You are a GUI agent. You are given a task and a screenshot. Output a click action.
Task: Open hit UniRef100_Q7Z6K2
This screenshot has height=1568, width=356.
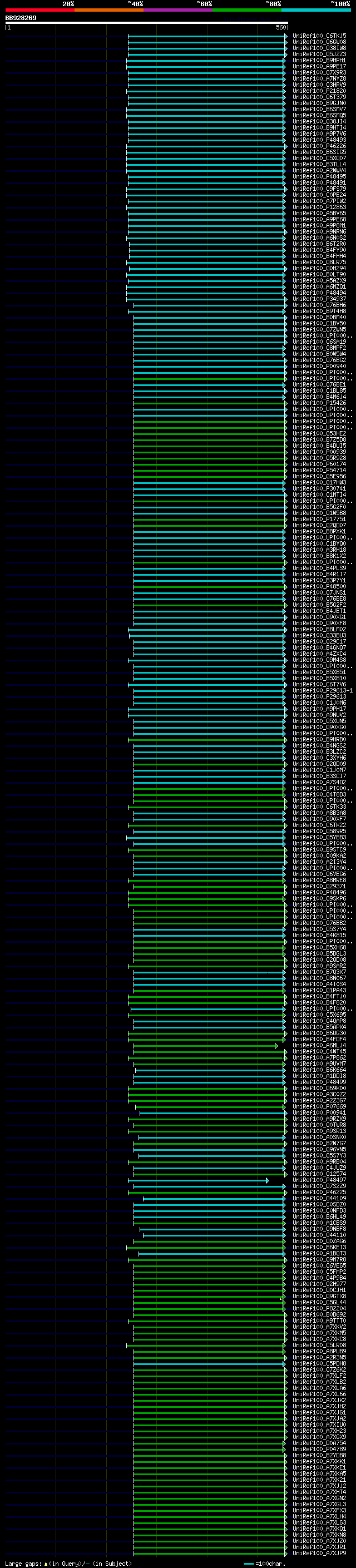tap(319, 1369)
